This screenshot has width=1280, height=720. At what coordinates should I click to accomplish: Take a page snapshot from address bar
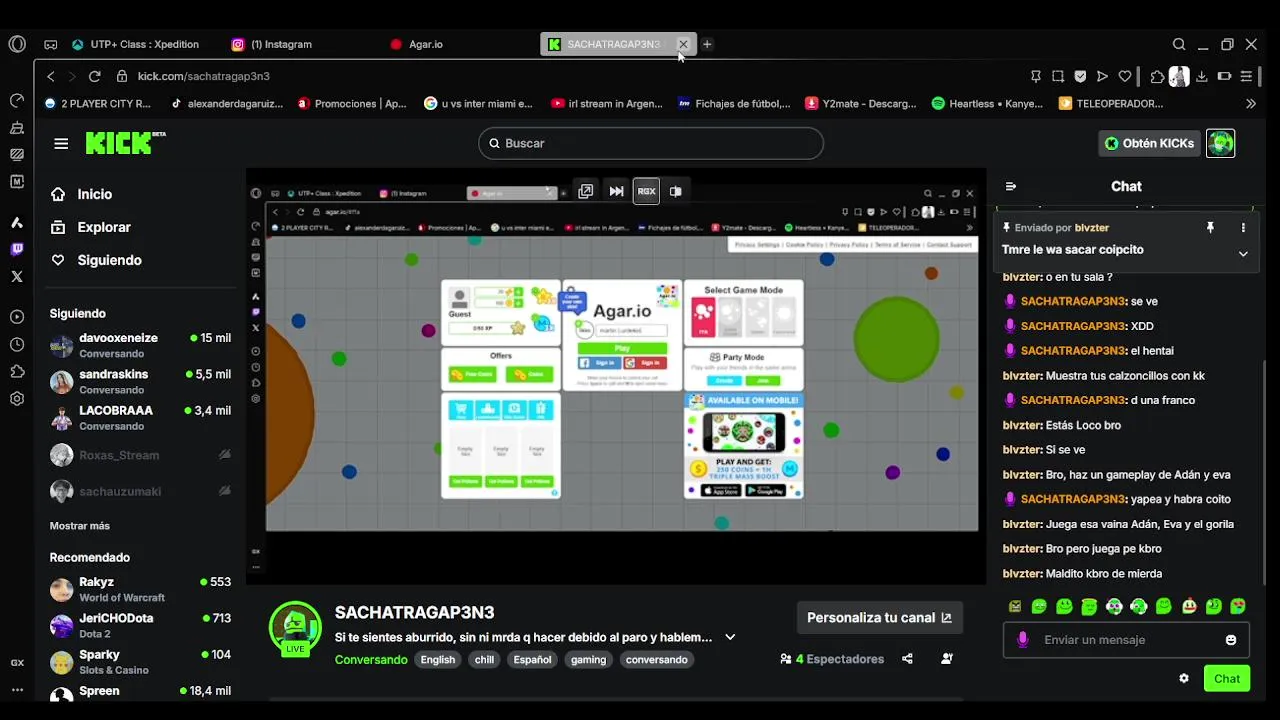1058,76
